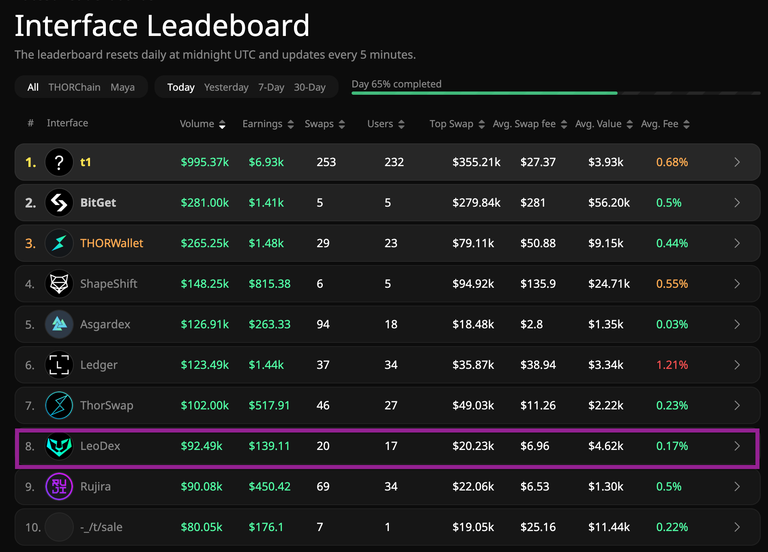Click the Interface Leaderboard heading
This screenshot has height=552, width=768.
[162, 25]
